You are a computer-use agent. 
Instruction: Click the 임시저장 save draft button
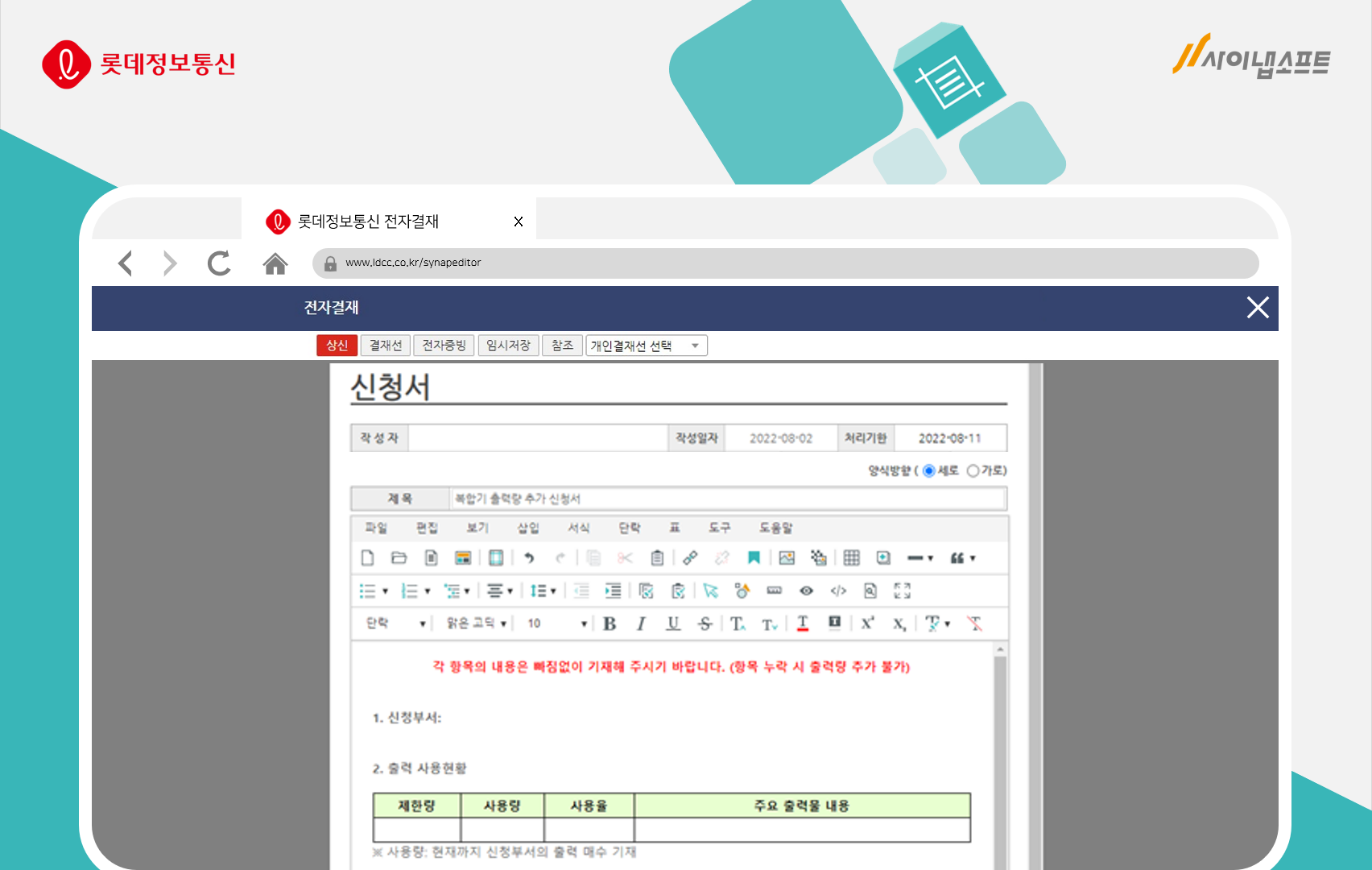click(508, 345)
